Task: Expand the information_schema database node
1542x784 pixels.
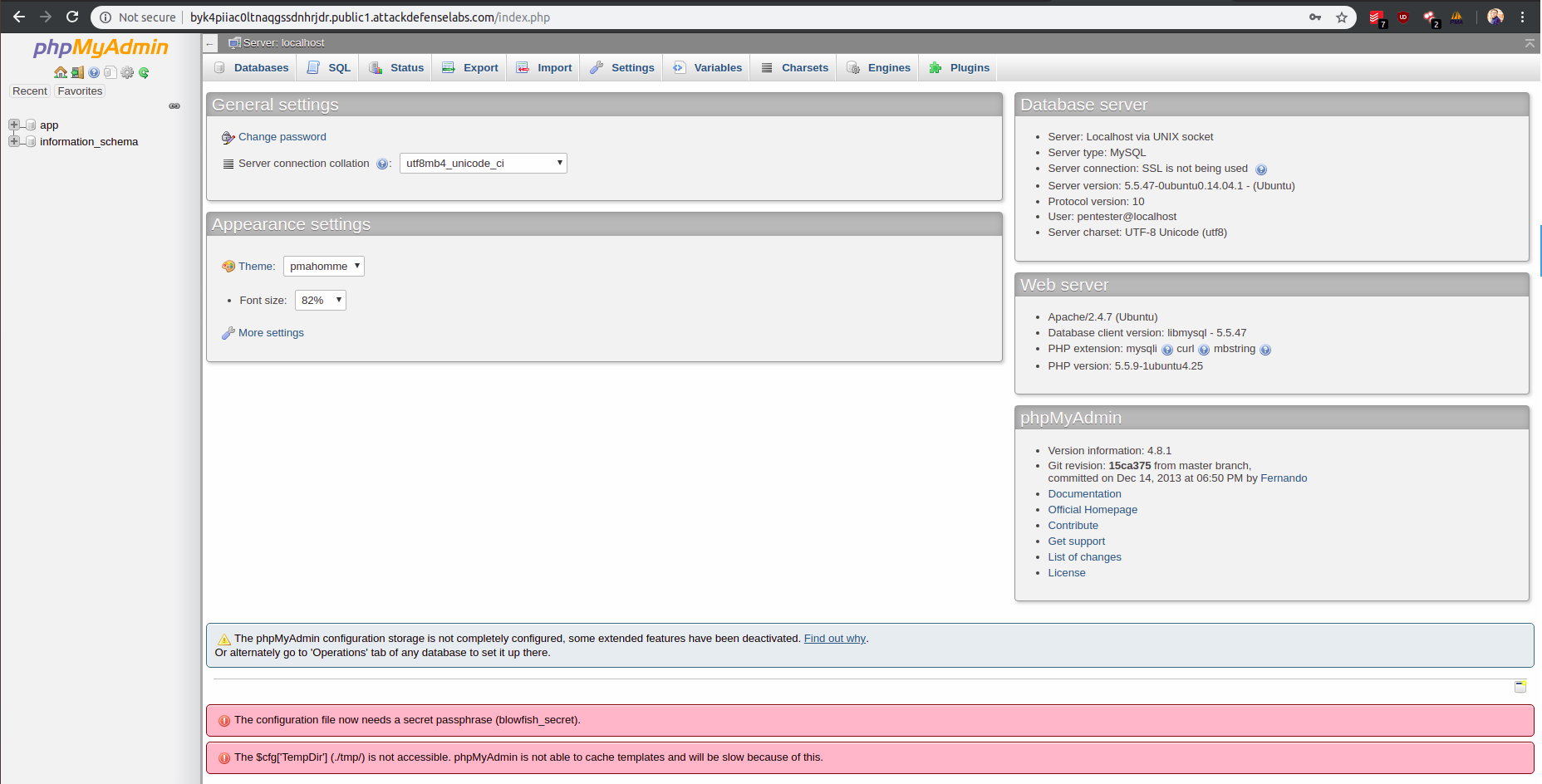Action: (x=14, y=141)
